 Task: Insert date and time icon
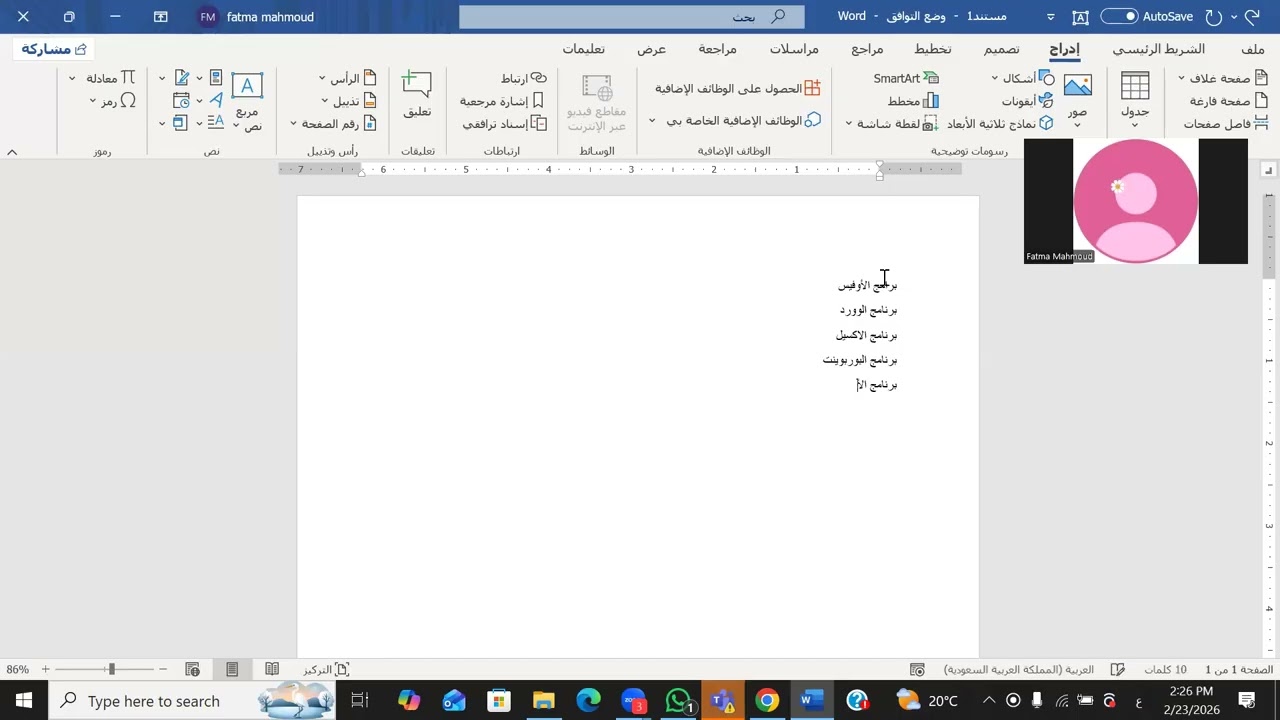pos(181,101)
